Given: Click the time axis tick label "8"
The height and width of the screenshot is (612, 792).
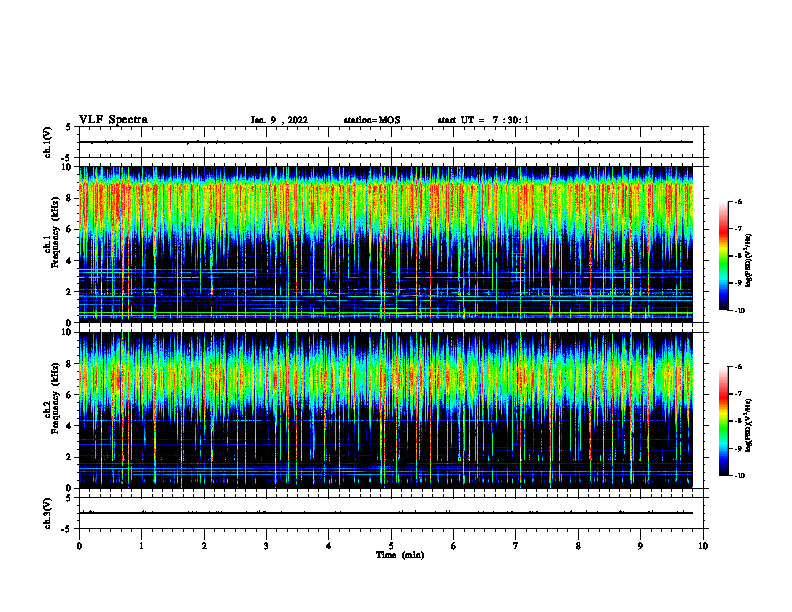Looking at the screenshot, I should click(x=578, y=546).
